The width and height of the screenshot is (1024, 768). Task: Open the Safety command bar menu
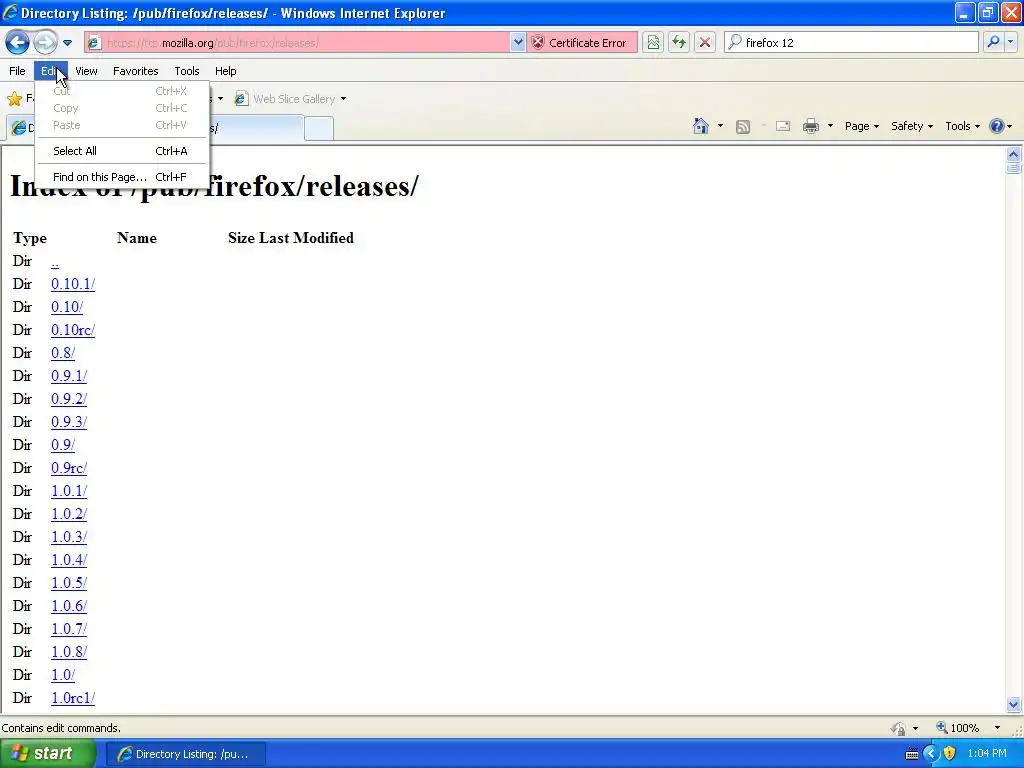tap(912, 126)
